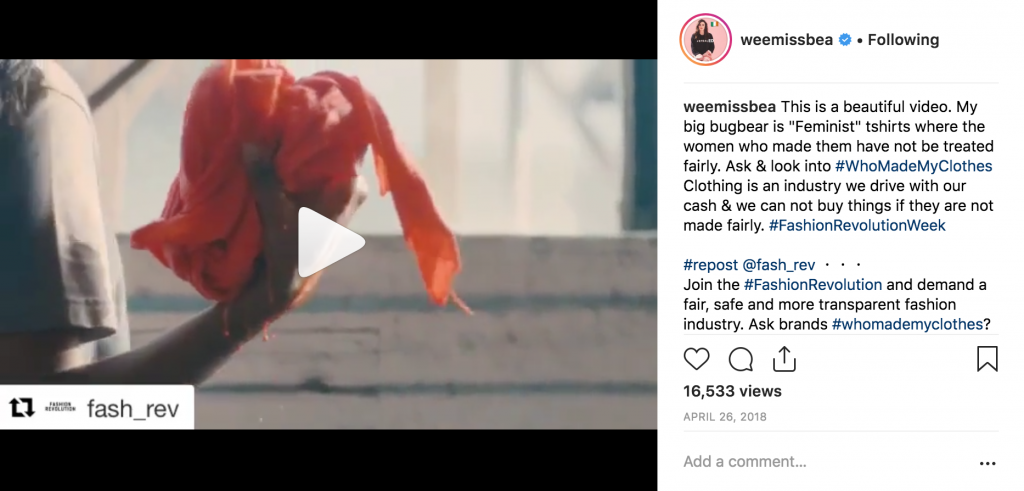The image size is (1024, 491).
Task: Open more options three-dot menu
Action: point(987,464)
